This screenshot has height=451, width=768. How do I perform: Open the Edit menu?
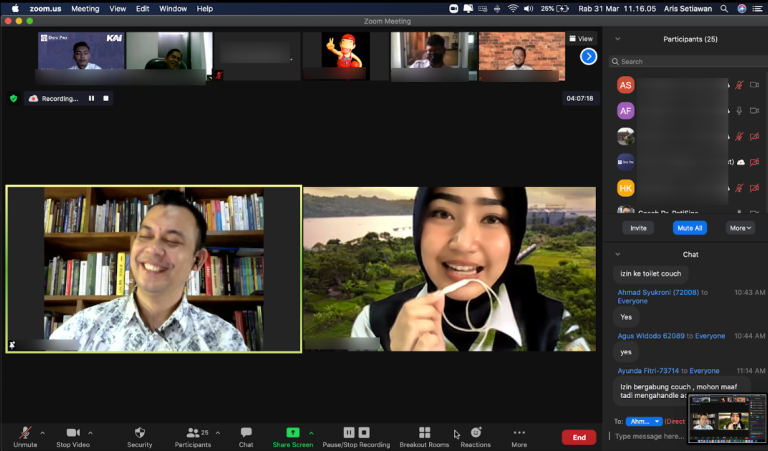point(143,8)
